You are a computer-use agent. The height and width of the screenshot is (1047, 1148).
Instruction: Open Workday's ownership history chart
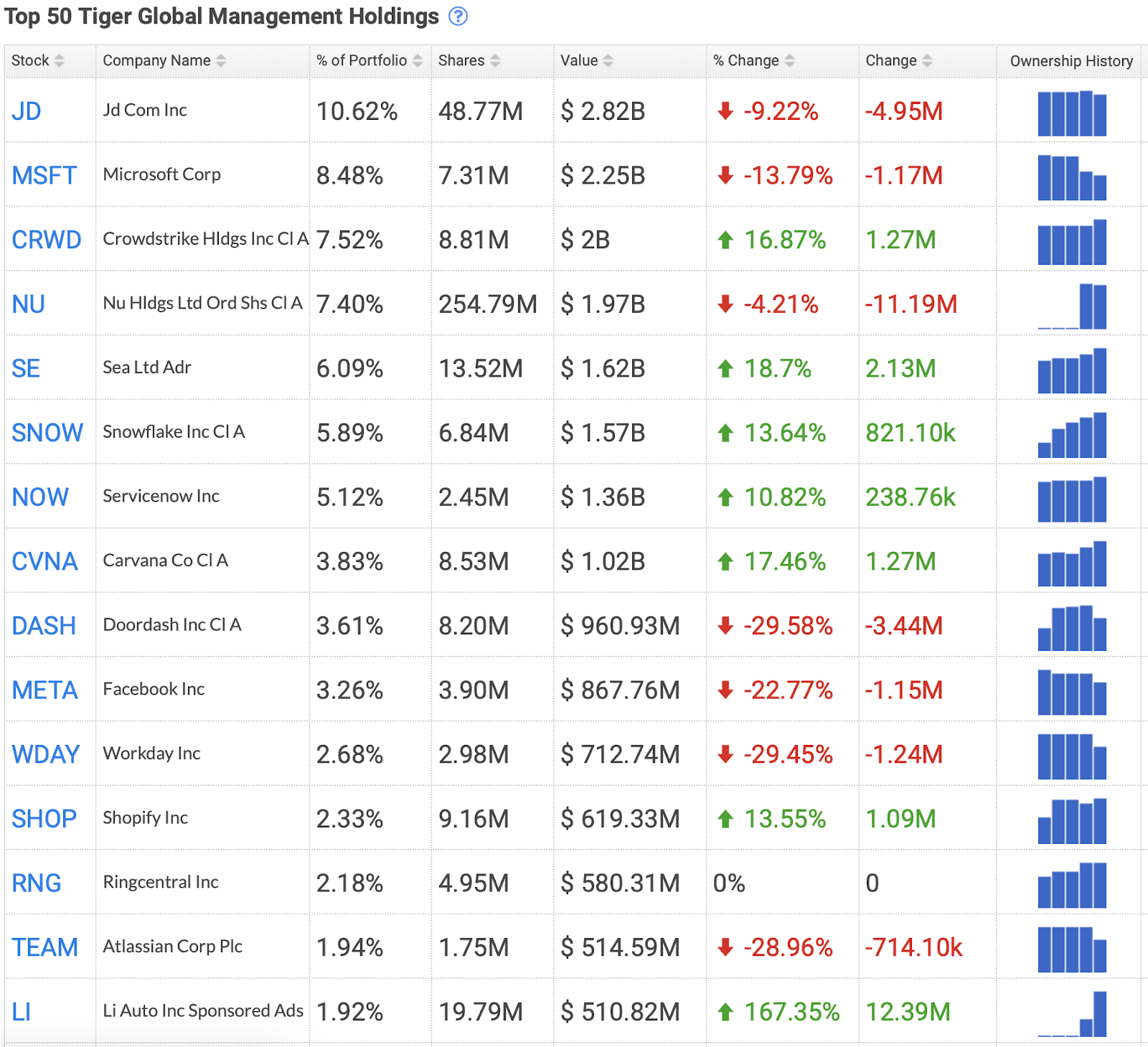1072,756
